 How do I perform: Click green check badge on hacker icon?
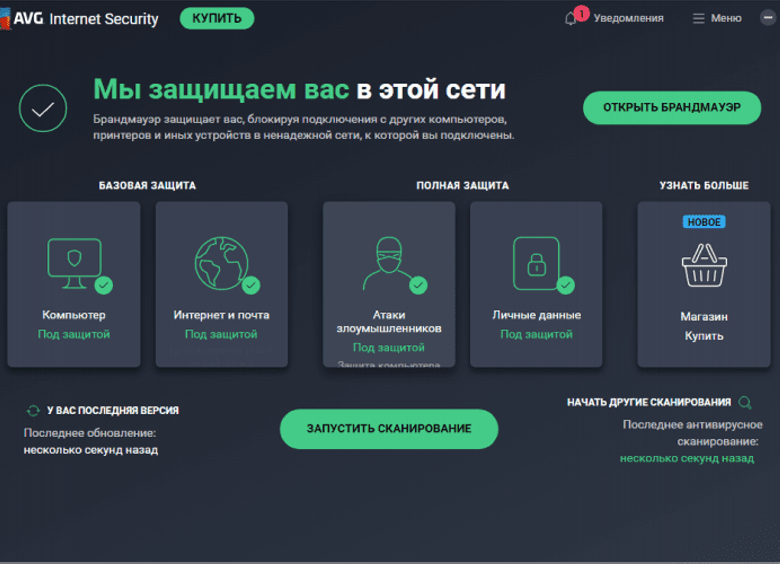click(418, 285)
